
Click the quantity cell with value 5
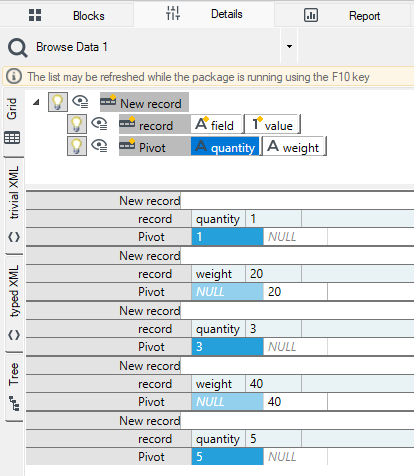coord(273,439)
